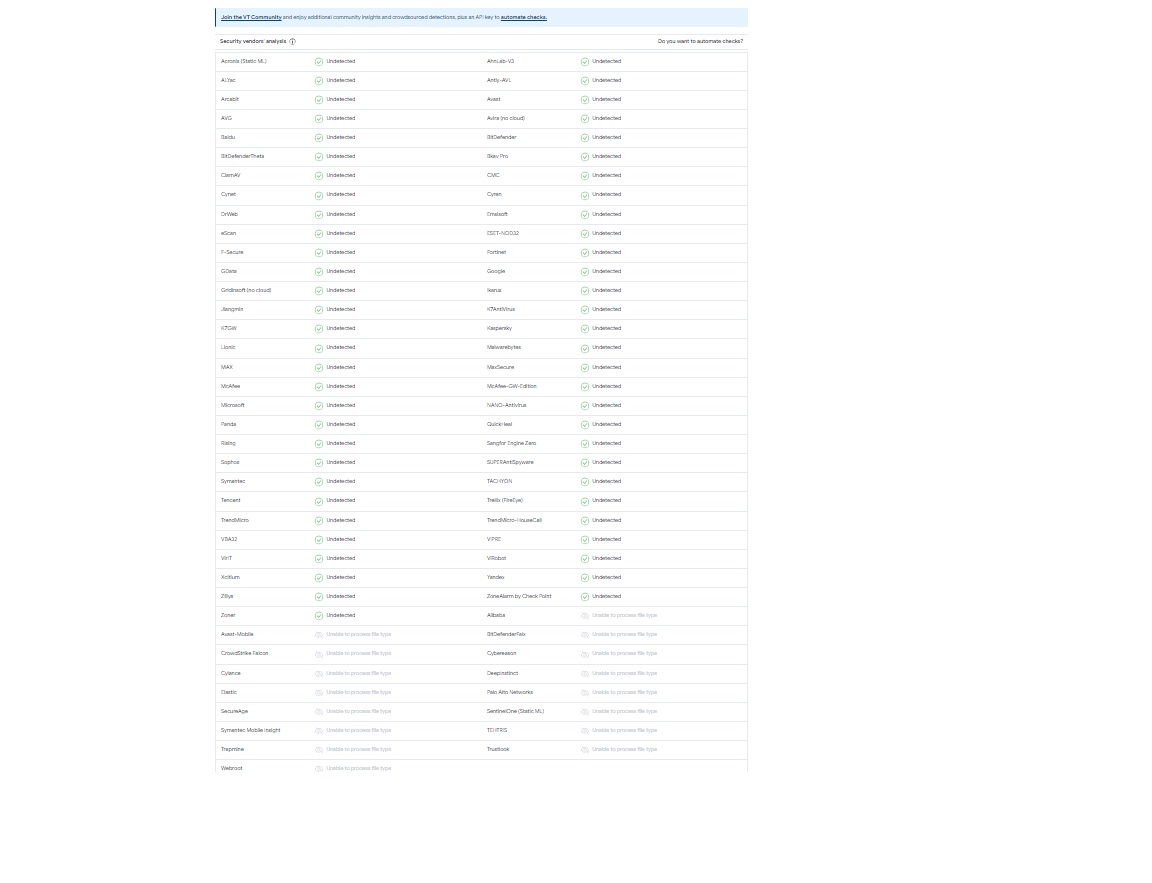The image size is (1152, 883).
Task: Click the check icon next to Microsoft
Action: (319, 406)
